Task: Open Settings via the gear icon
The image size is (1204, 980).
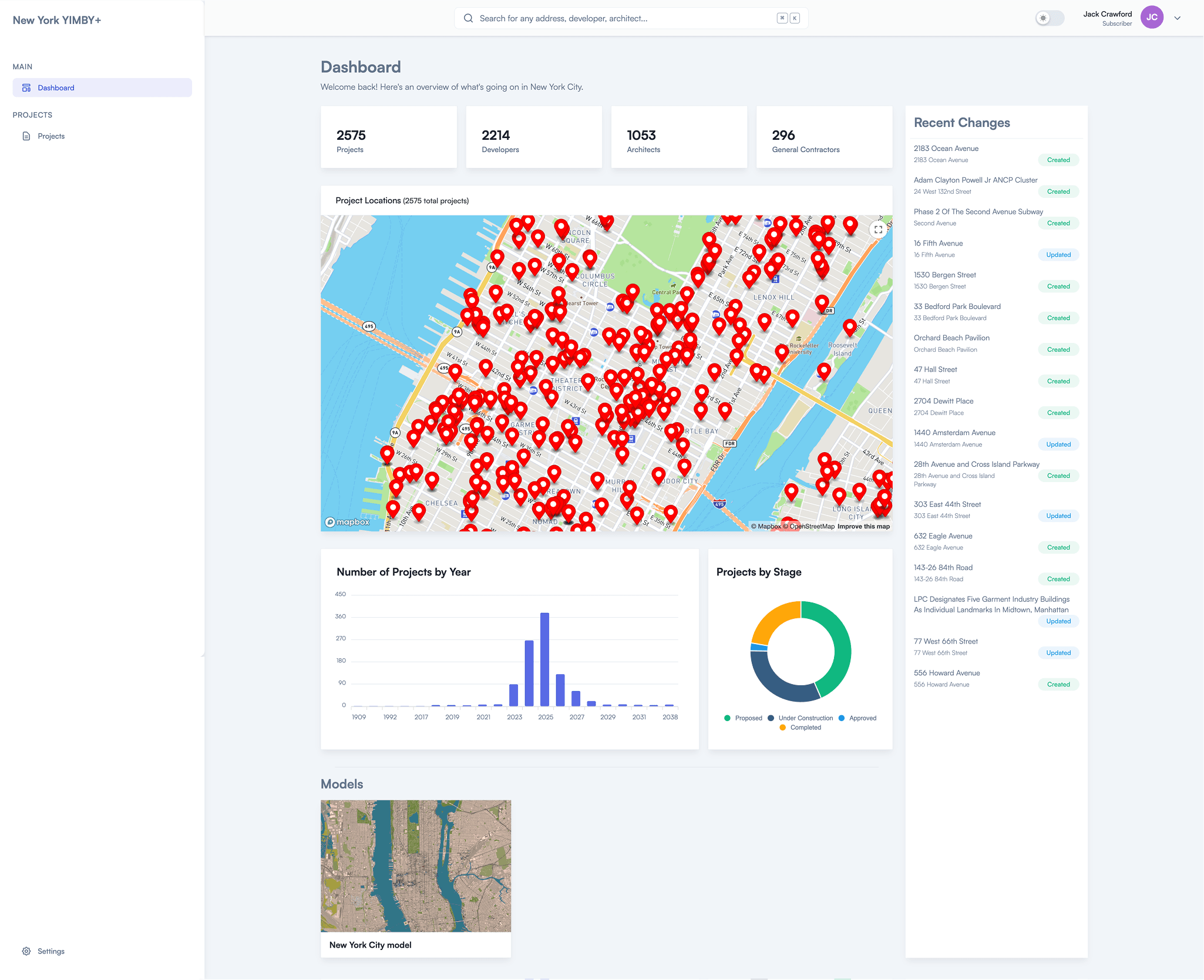Action: click(x=26, y=951)
